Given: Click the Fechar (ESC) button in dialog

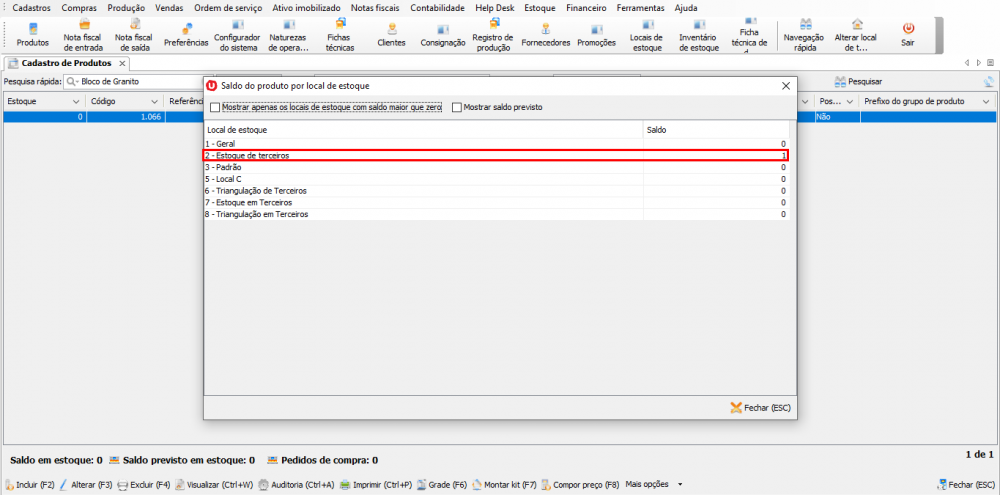Looking at the screenshot, I should [761, 408].
